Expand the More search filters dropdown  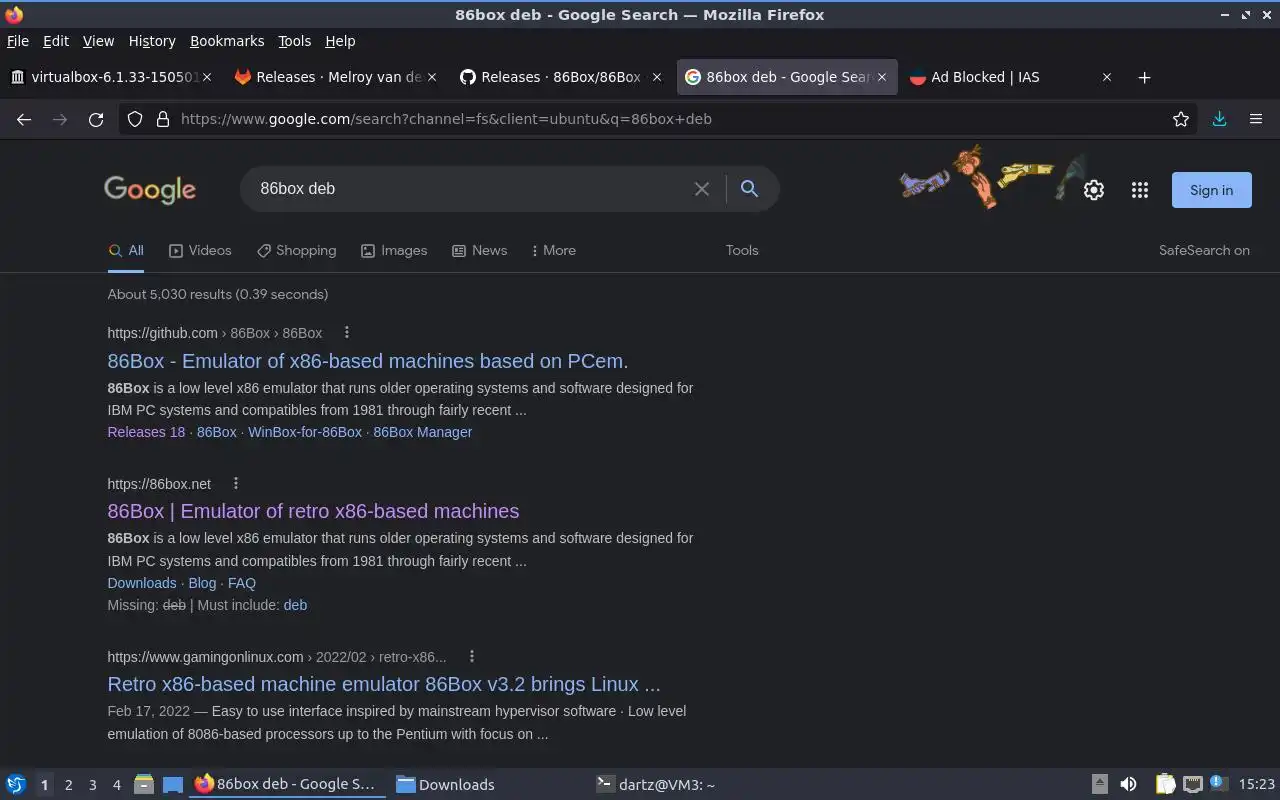pyautogui.click(x=553, y=251)
